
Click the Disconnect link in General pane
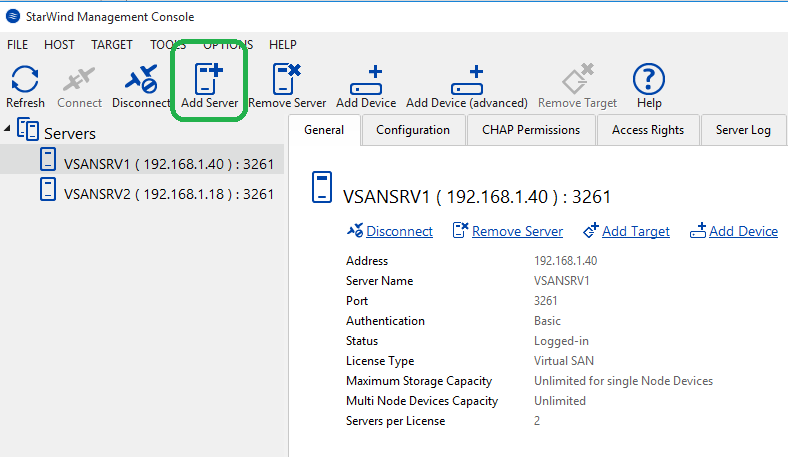[399, 231]
